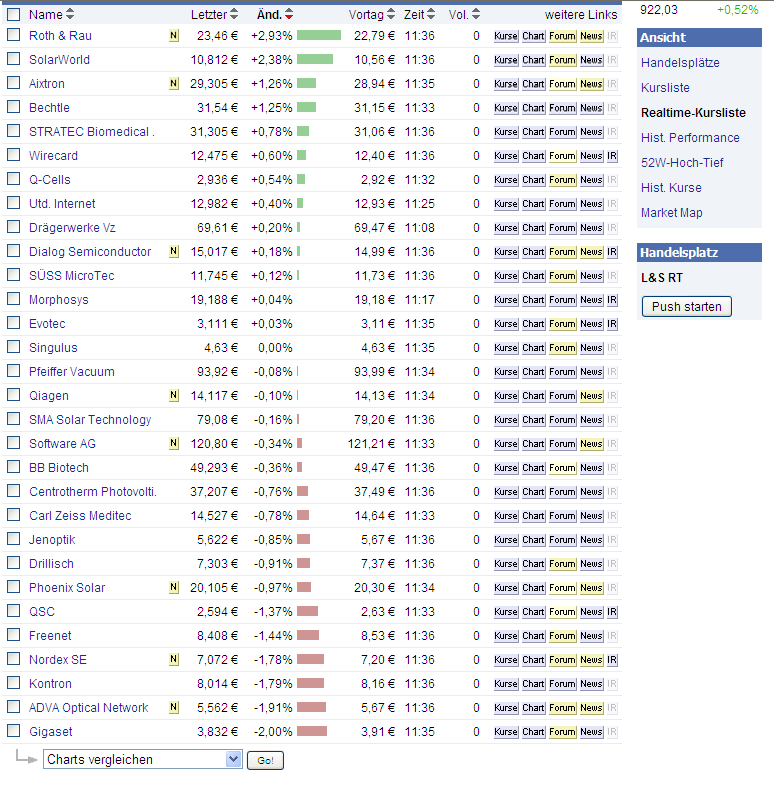Check the box for SÜSS MicroTec
The width and height of the screenshot is (774, 785).
pos(14,275)
